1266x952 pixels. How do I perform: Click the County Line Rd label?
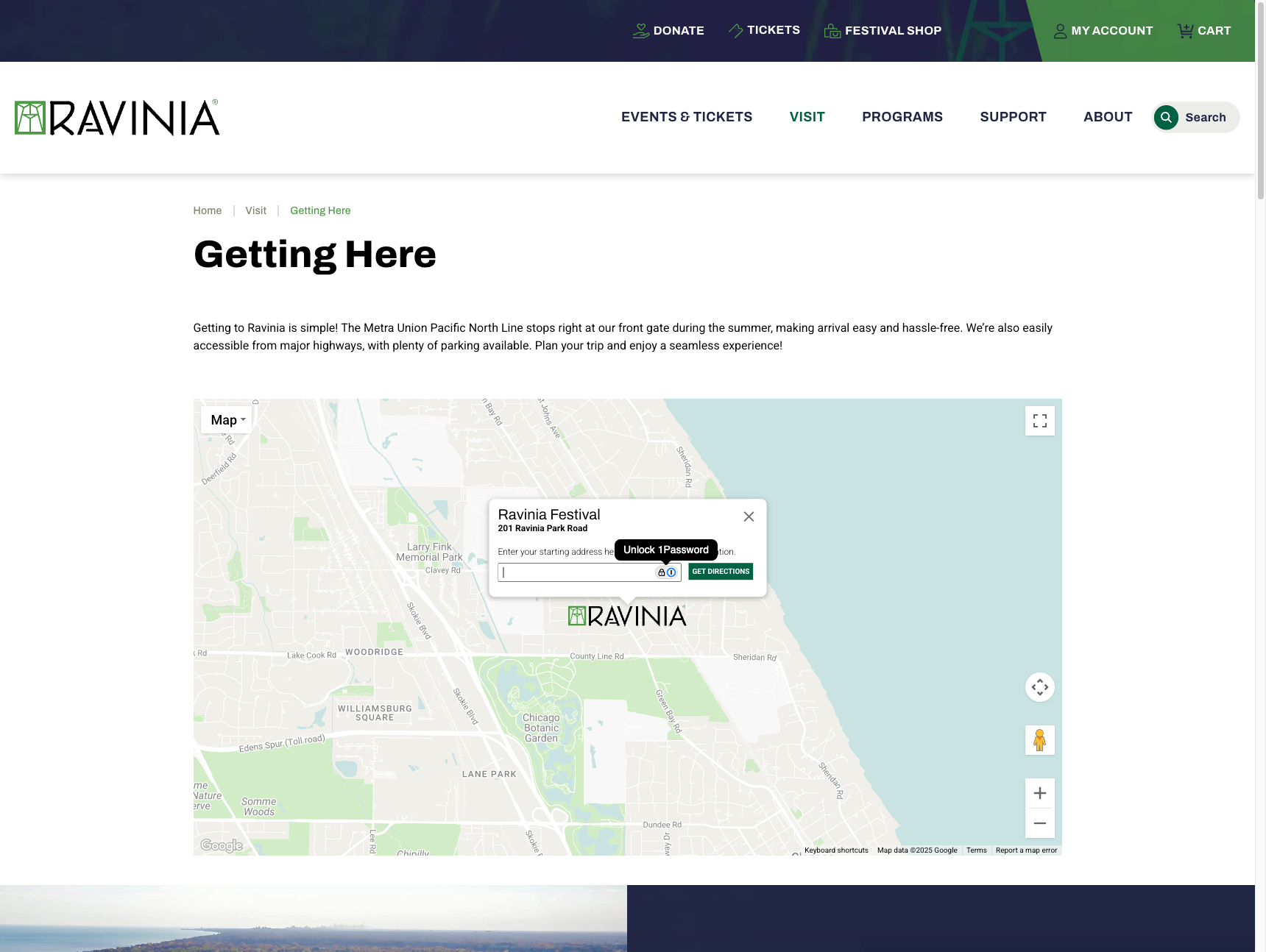(x=597, y=656)
